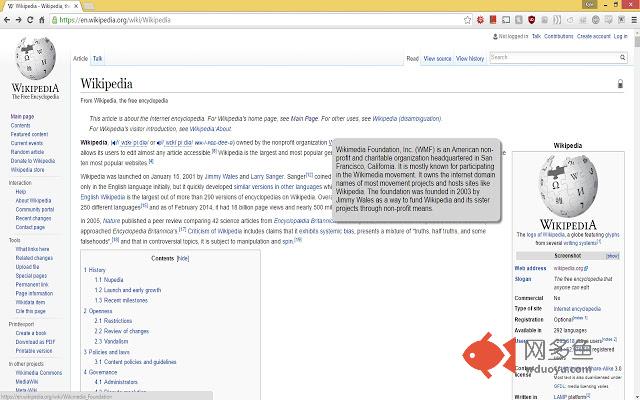This screenshot has width=640, height=400.
Task: Play the first pronunciation audio icon
Action: [114, 143]
